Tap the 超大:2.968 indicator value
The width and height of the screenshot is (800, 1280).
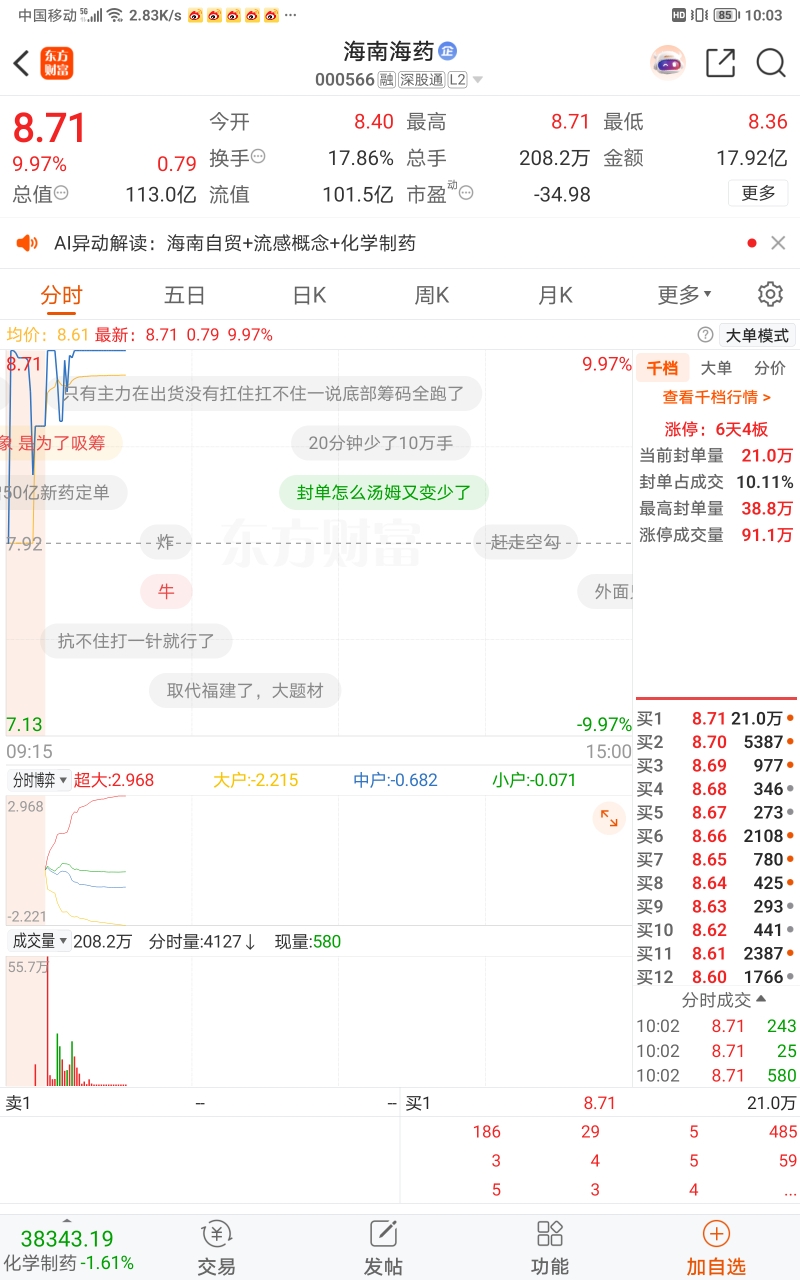click(x=114, y=780)
